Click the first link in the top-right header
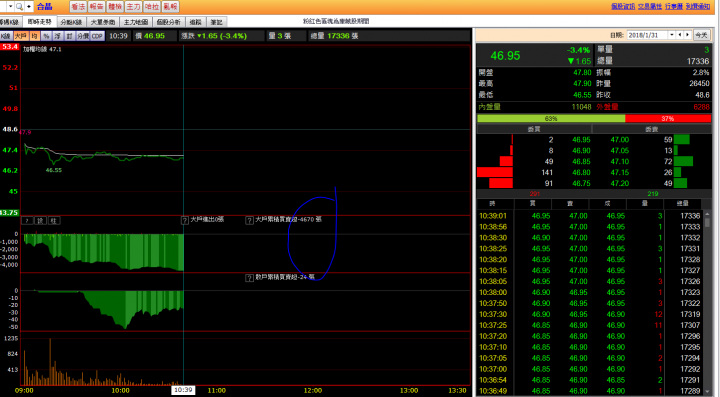 (x=623, y=6)
